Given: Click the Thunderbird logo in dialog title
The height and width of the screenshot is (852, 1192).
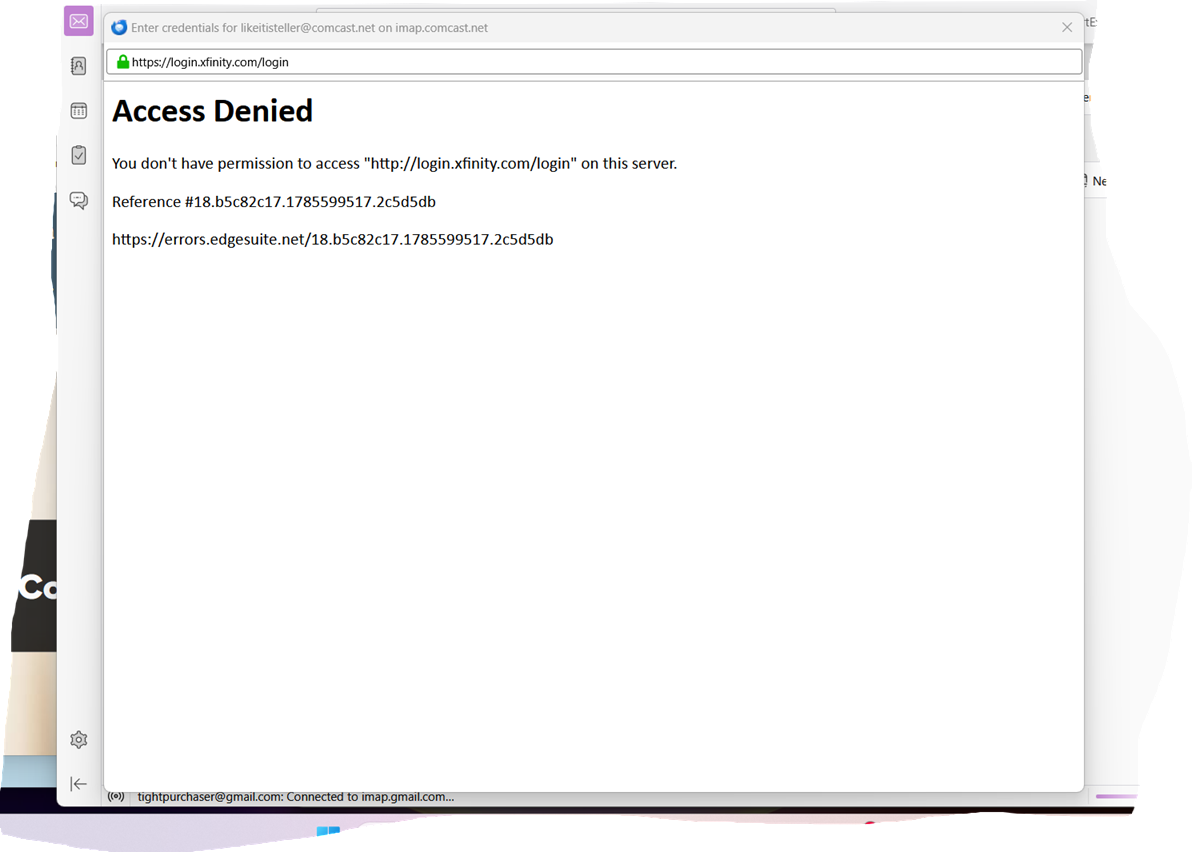Looking at the screenshot, I should tap(119, 27).
